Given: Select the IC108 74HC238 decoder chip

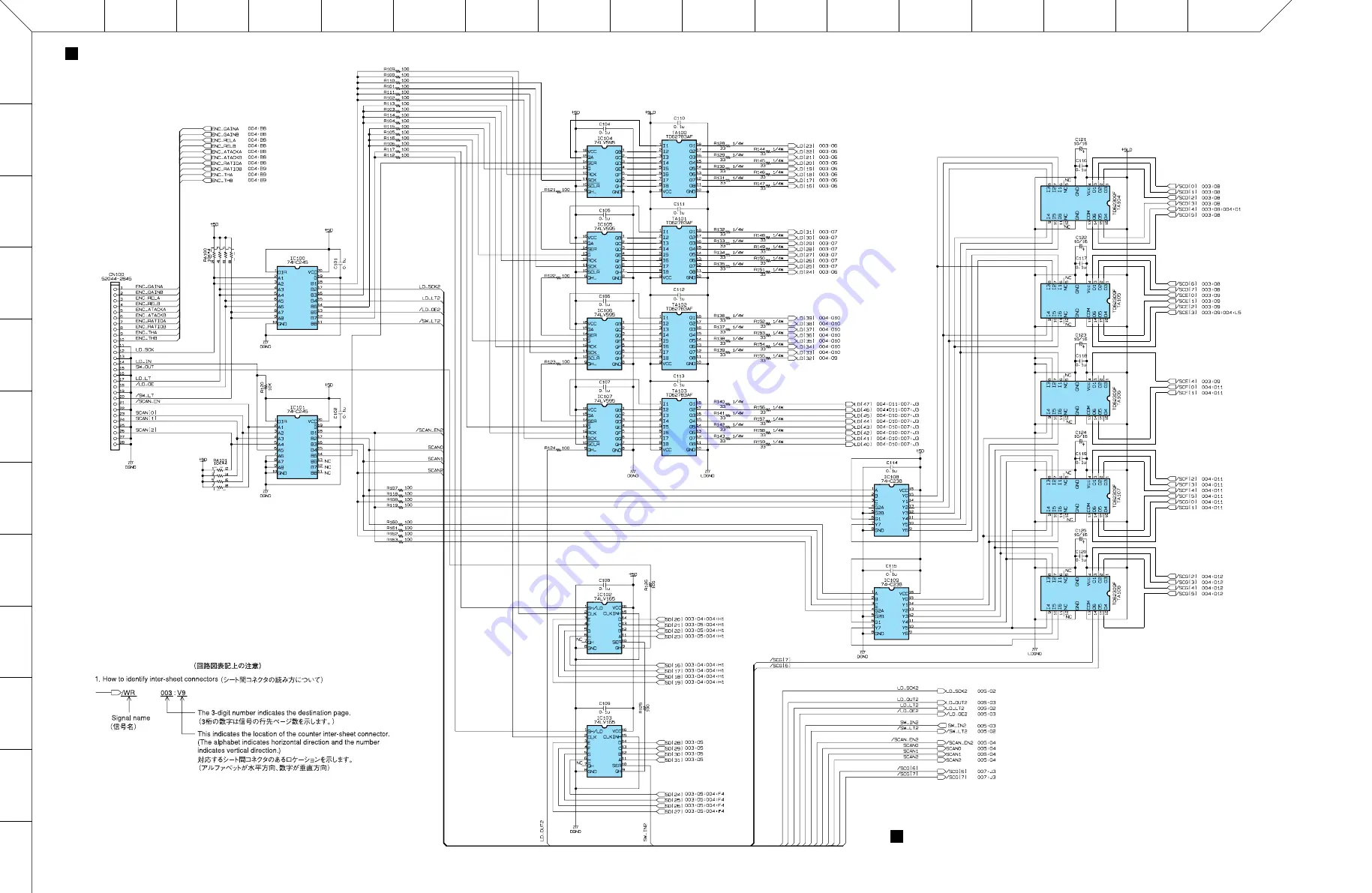Looking at the screenshot, I should pos(891,509).
